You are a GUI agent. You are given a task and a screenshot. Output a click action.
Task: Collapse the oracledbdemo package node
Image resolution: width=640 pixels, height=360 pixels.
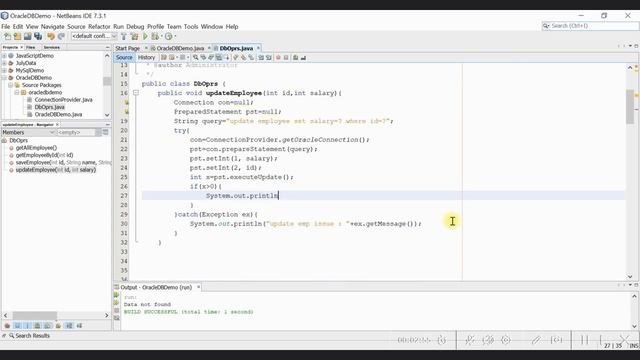pyautogui.click(x=17, y=92)
